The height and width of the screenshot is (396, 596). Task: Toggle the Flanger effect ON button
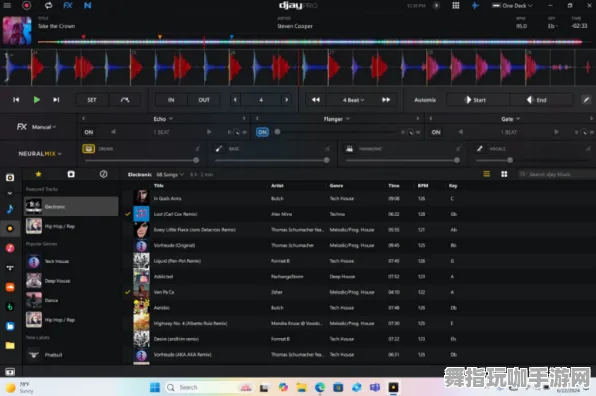(262, 132)
